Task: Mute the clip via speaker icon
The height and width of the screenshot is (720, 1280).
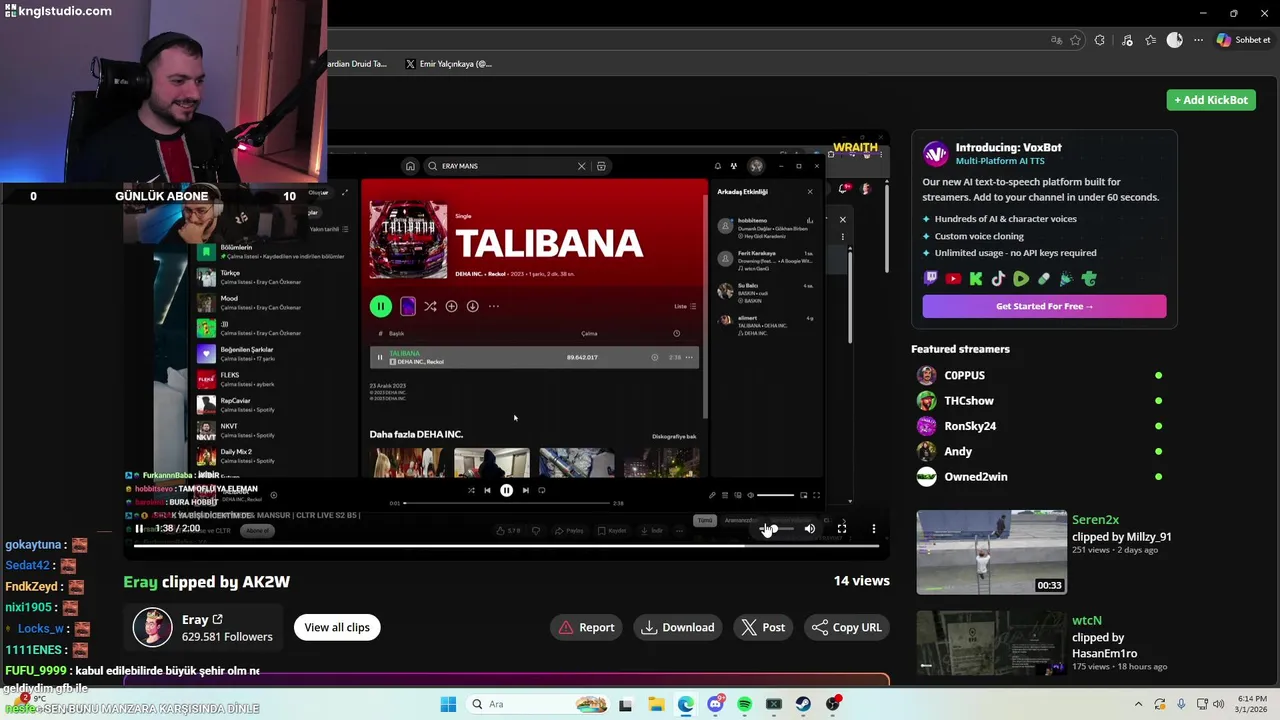Action: (810, 528)
